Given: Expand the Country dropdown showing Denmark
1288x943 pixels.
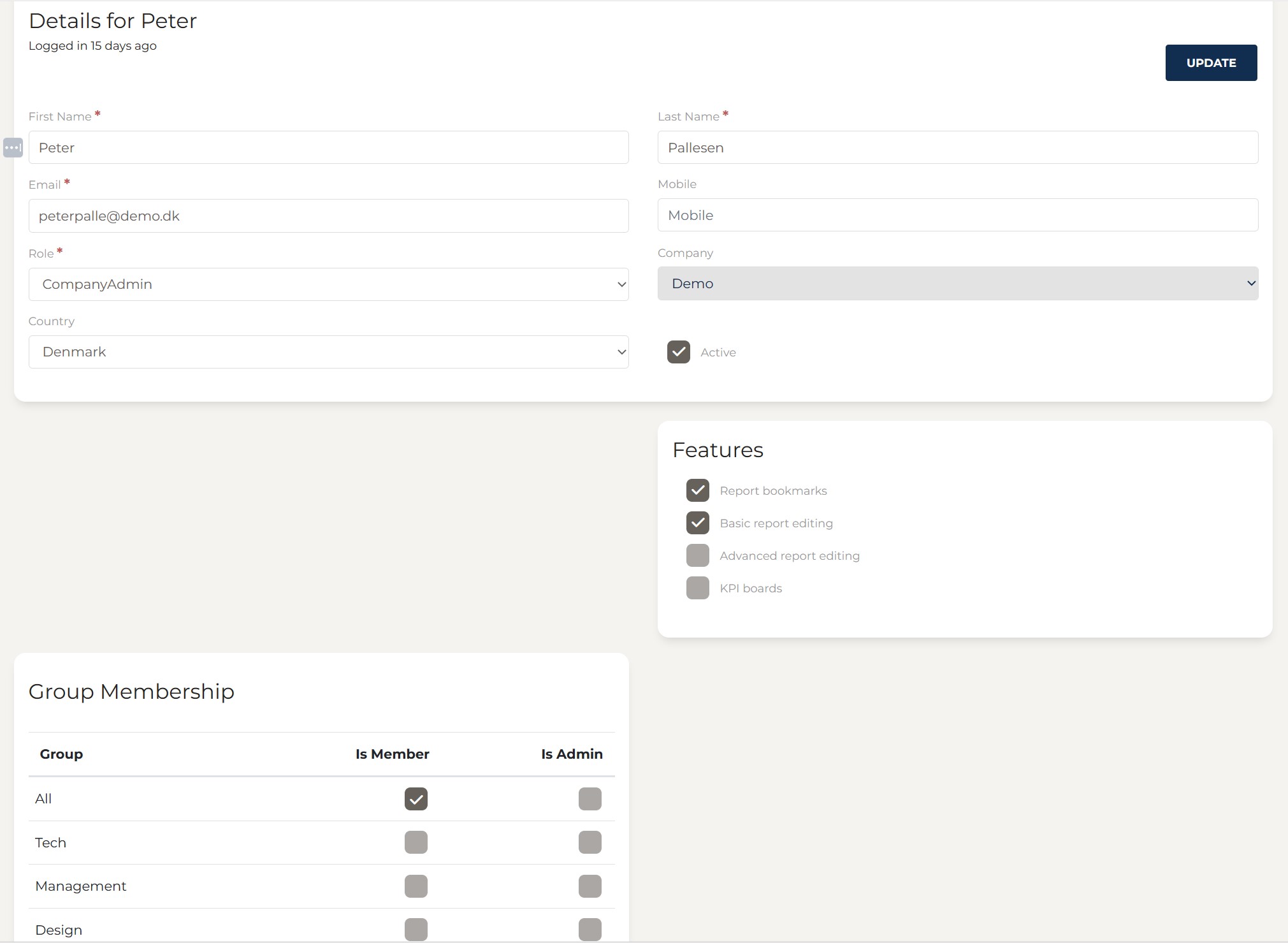Looking at the screenshot, I should 328,352.
